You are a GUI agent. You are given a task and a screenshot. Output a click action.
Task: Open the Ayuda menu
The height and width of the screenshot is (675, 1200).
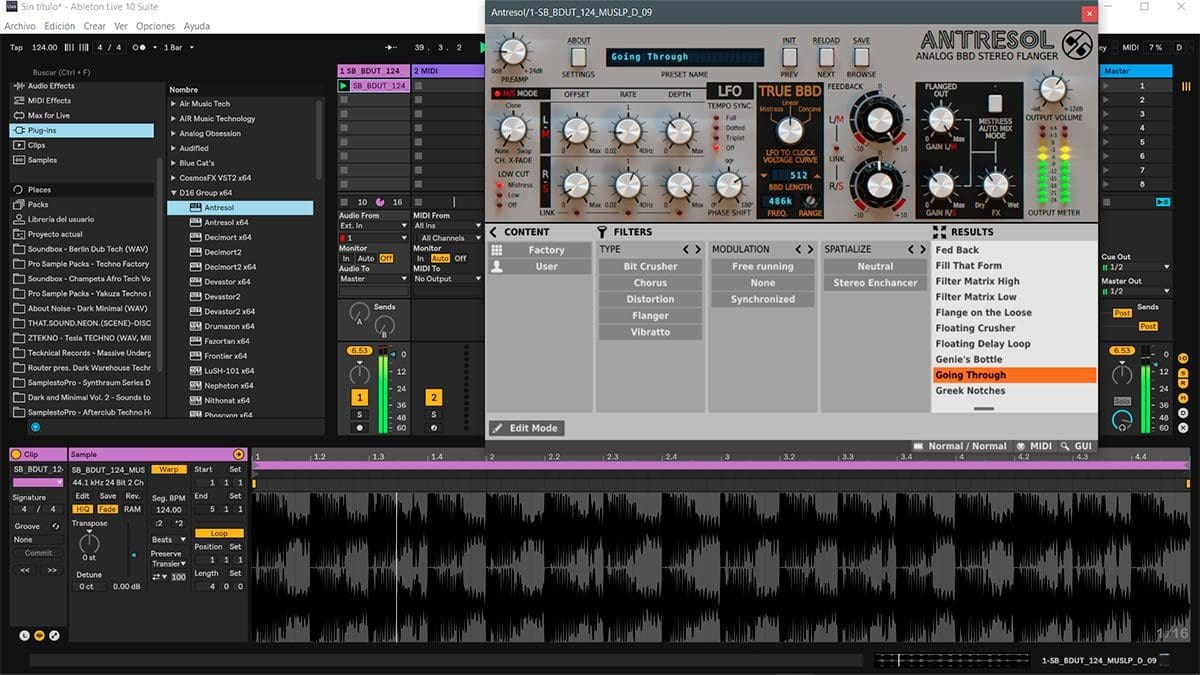click(x=197, y=26)
